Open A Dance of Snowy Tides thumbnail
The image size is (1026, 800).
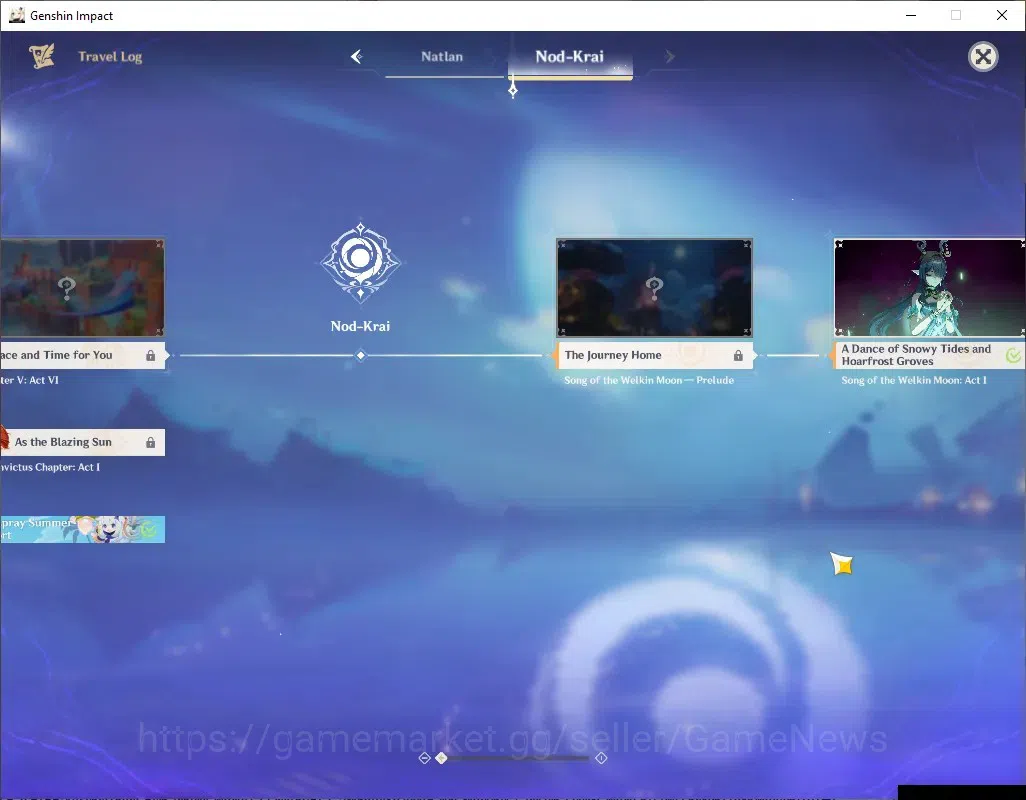930,288
